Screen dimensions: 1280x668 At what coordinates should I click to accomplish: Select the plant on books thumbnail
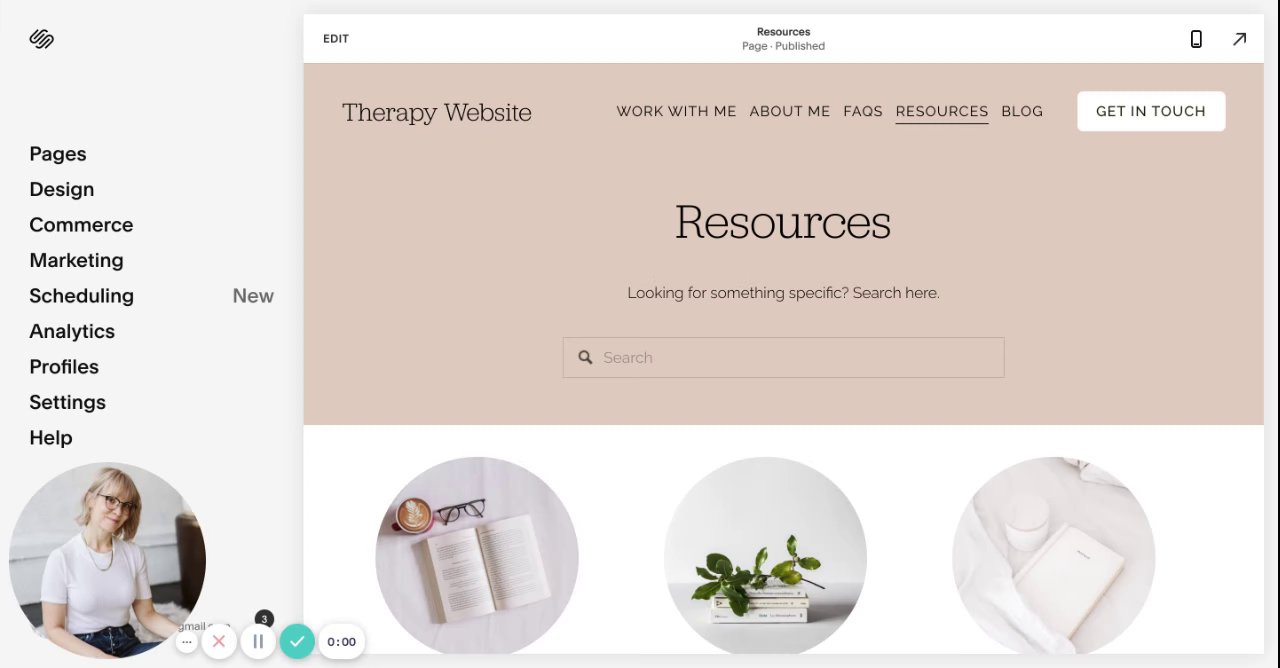[765, 556]
